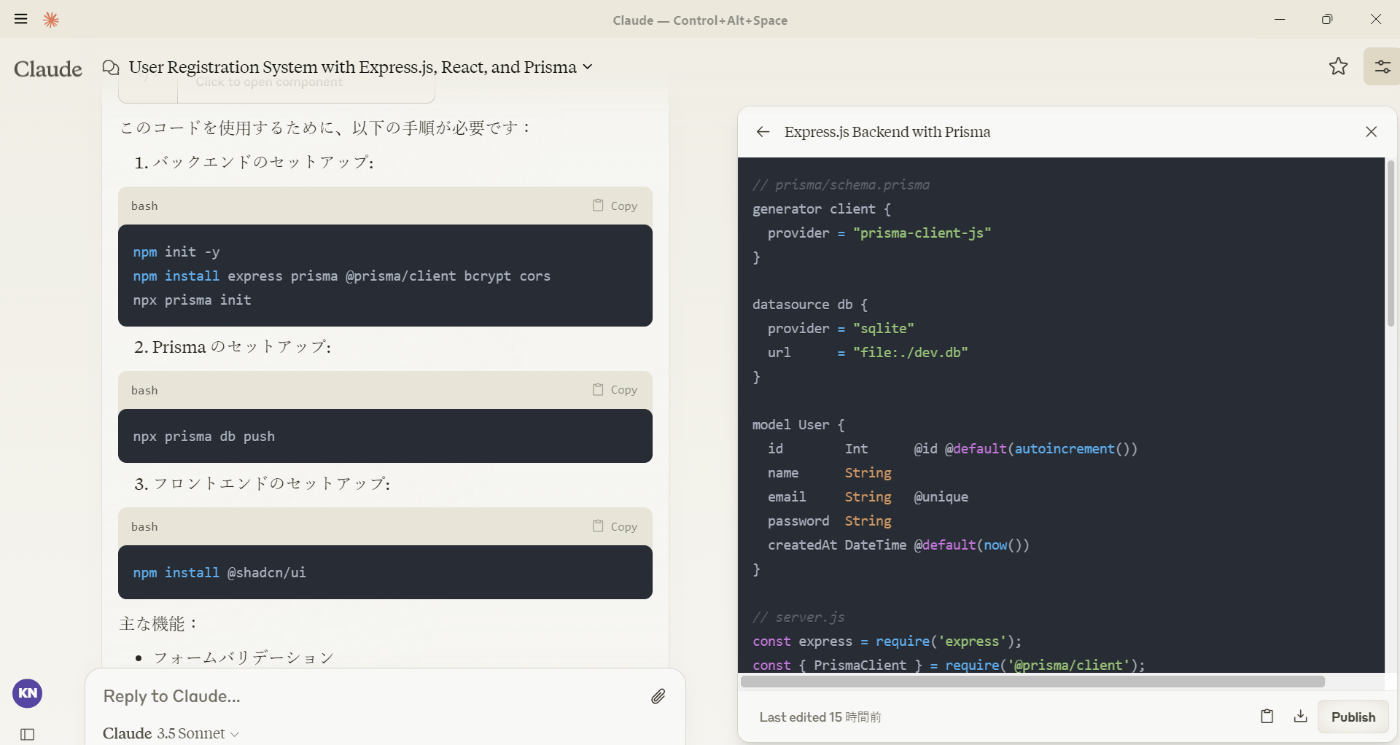Click the "Express.js Backend with Prisma" title

[887, 132]
